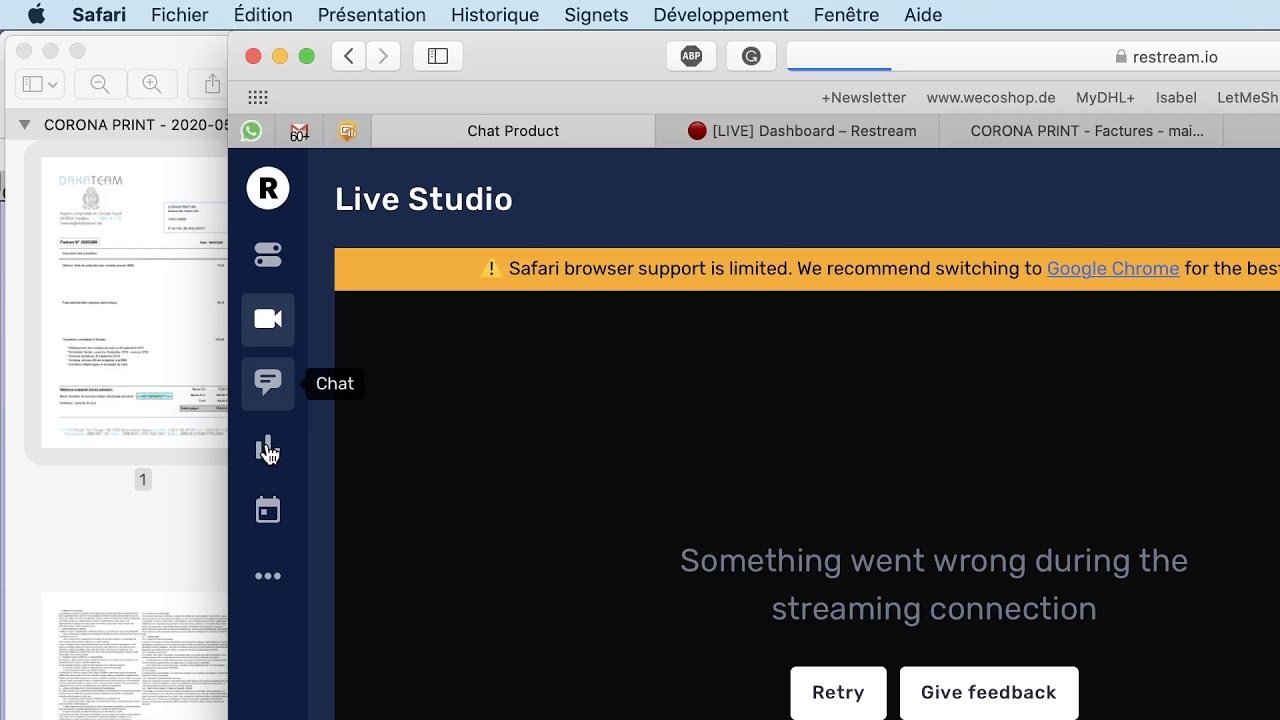This screenshot has width=1280, height=720.
Task: Switch to the yellow pinned tab
Action: tap(347, 131)
